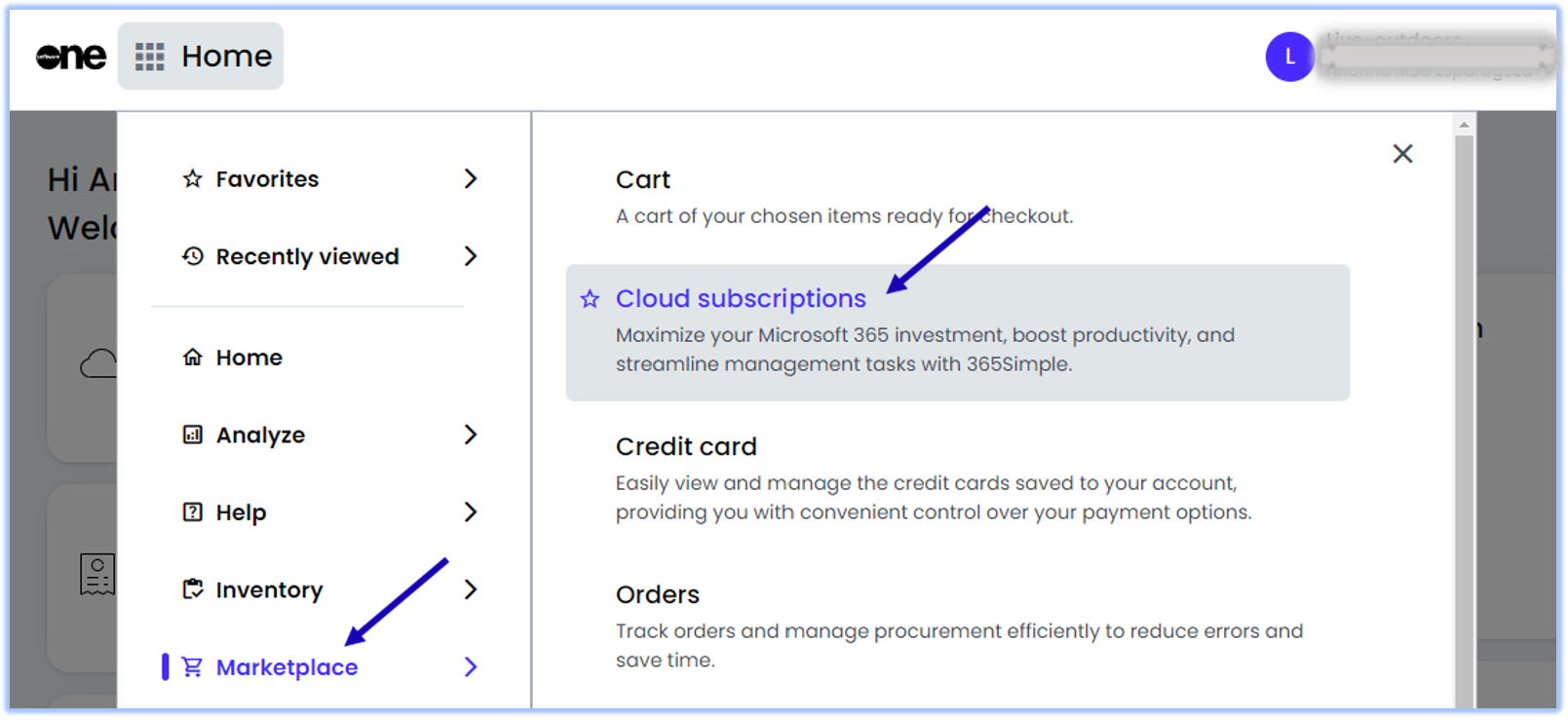Select Marketplace in the navigation menu
1568x720 pixels.
287,667
